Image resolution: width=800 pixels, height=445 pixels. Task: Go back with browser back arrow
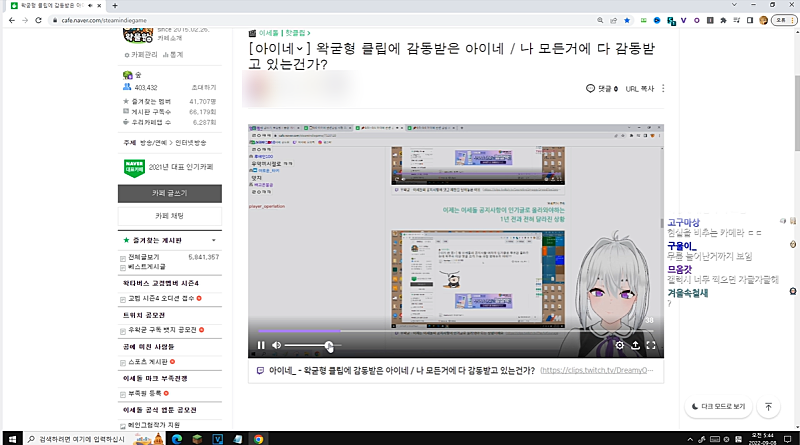click(12, 20)
